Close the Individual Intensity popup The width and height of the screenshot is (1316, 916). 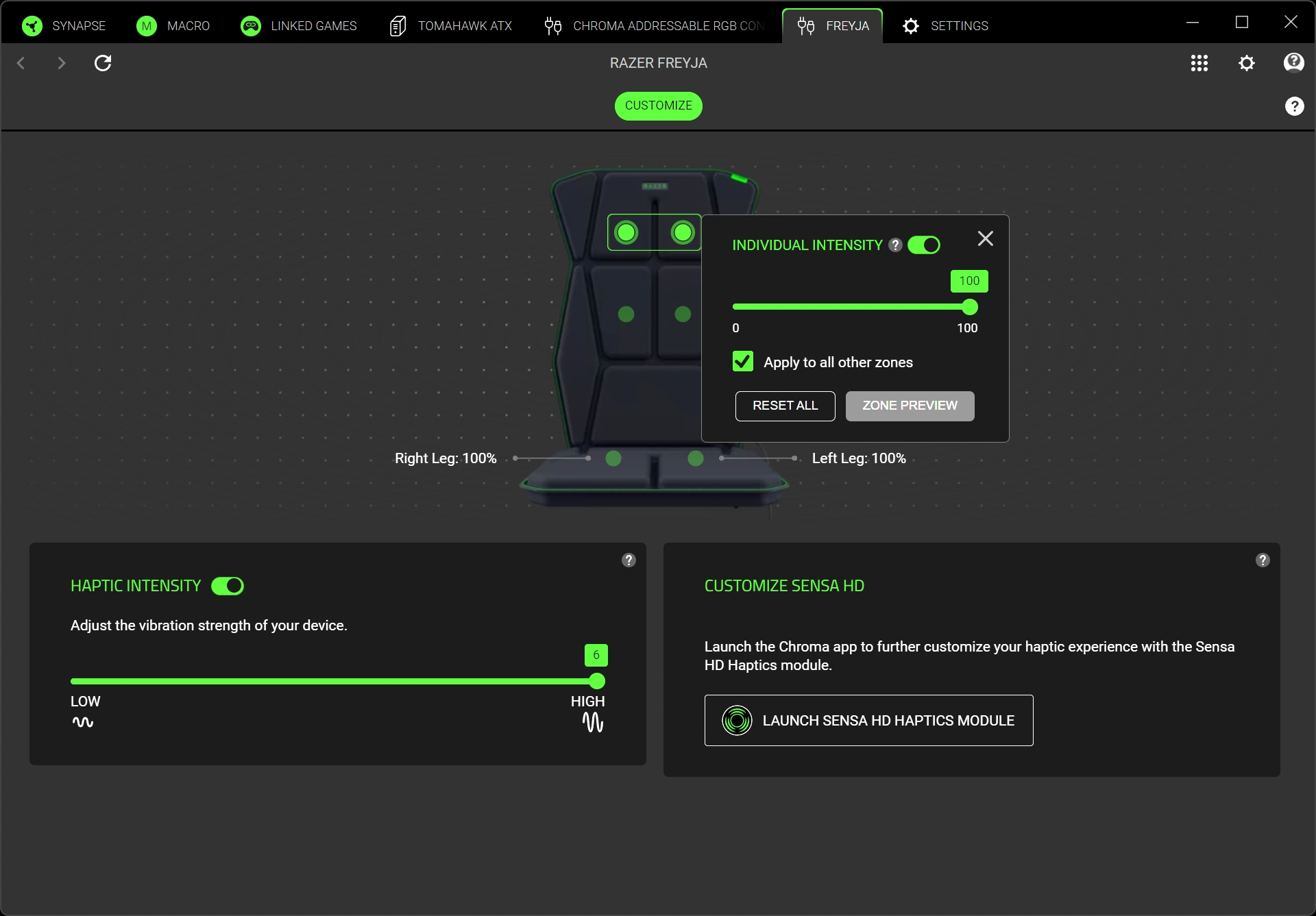coord(985,238)
